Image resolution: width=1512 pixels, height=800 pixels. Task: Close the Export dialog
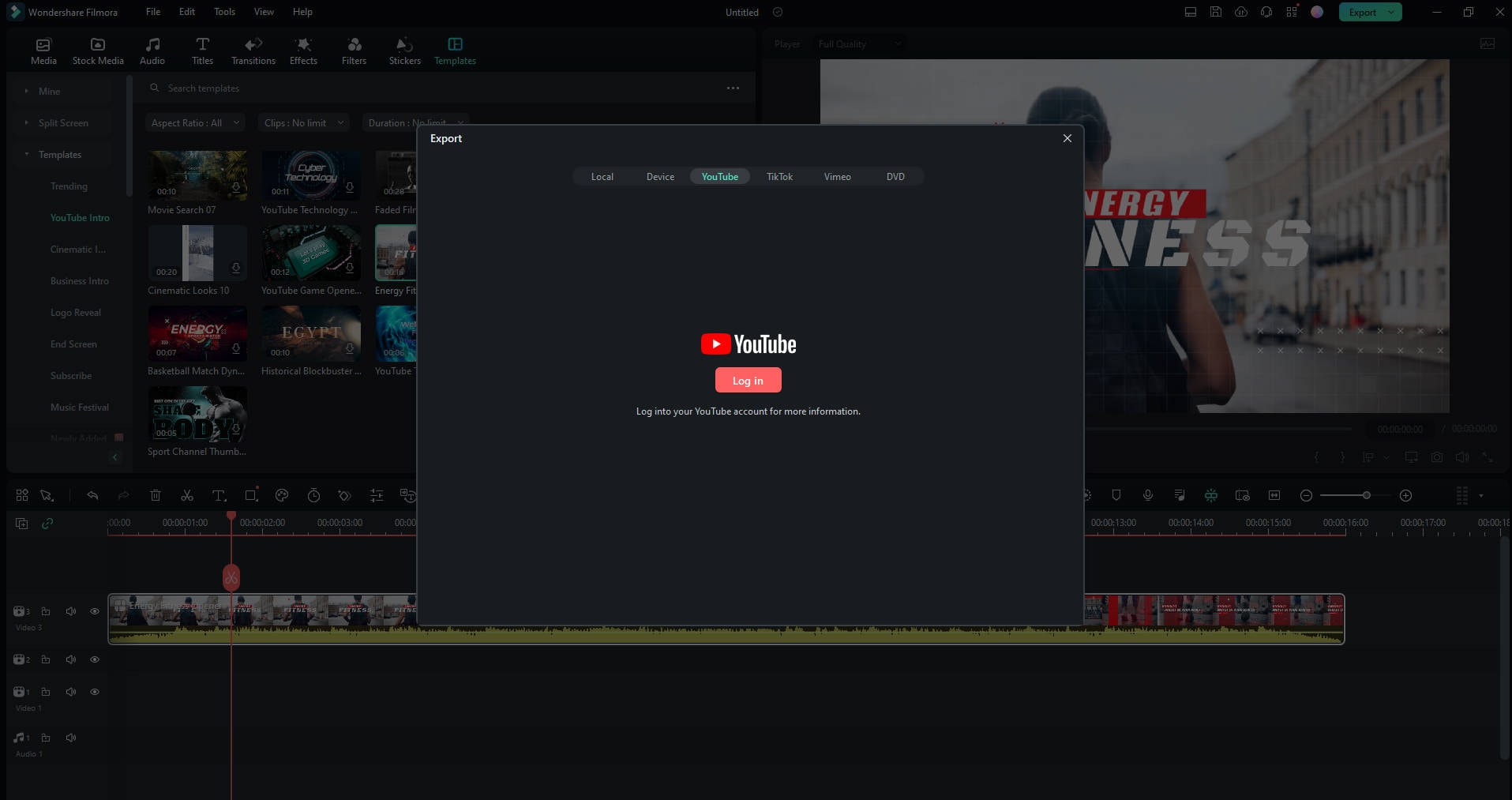[x=1067, y=138]
